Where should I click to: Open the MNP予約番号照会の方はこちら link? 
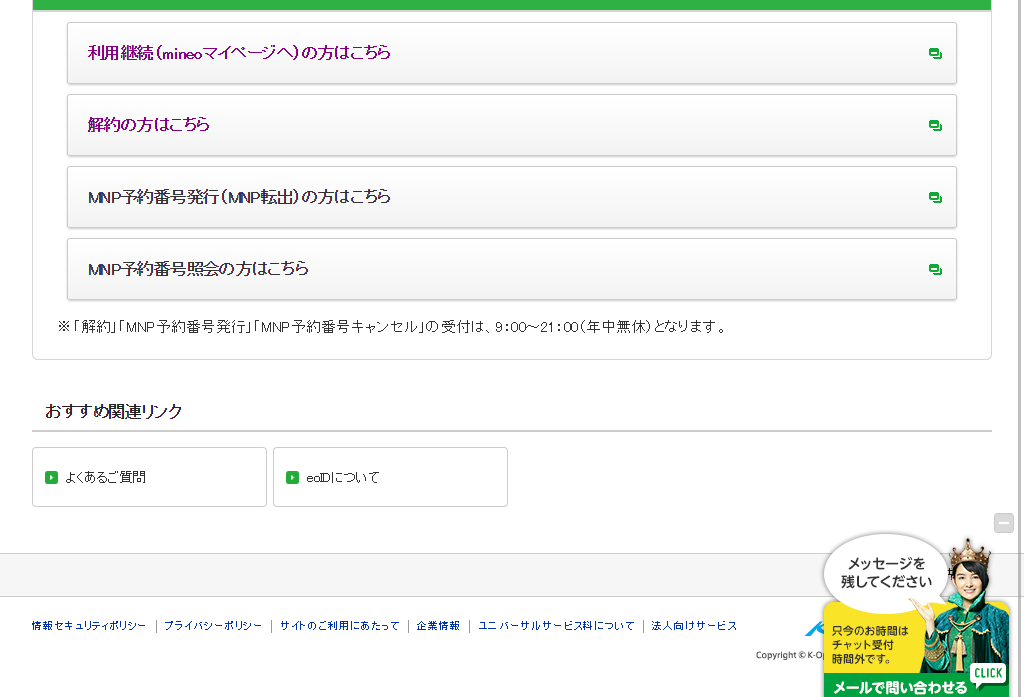(x=511, y=268)
